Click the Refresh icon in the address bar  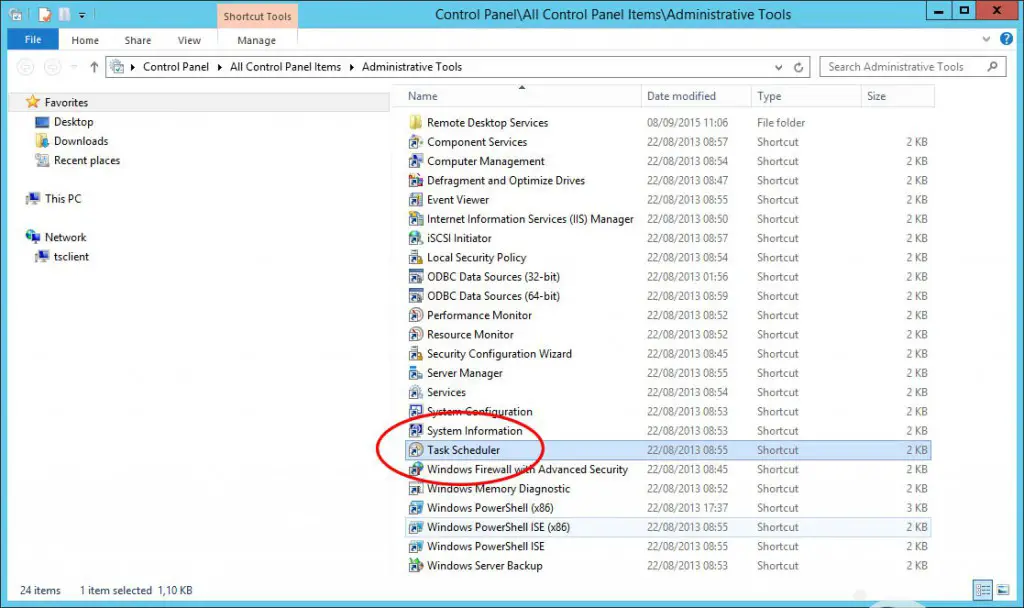pyautogui.click(x=798, y=67)
